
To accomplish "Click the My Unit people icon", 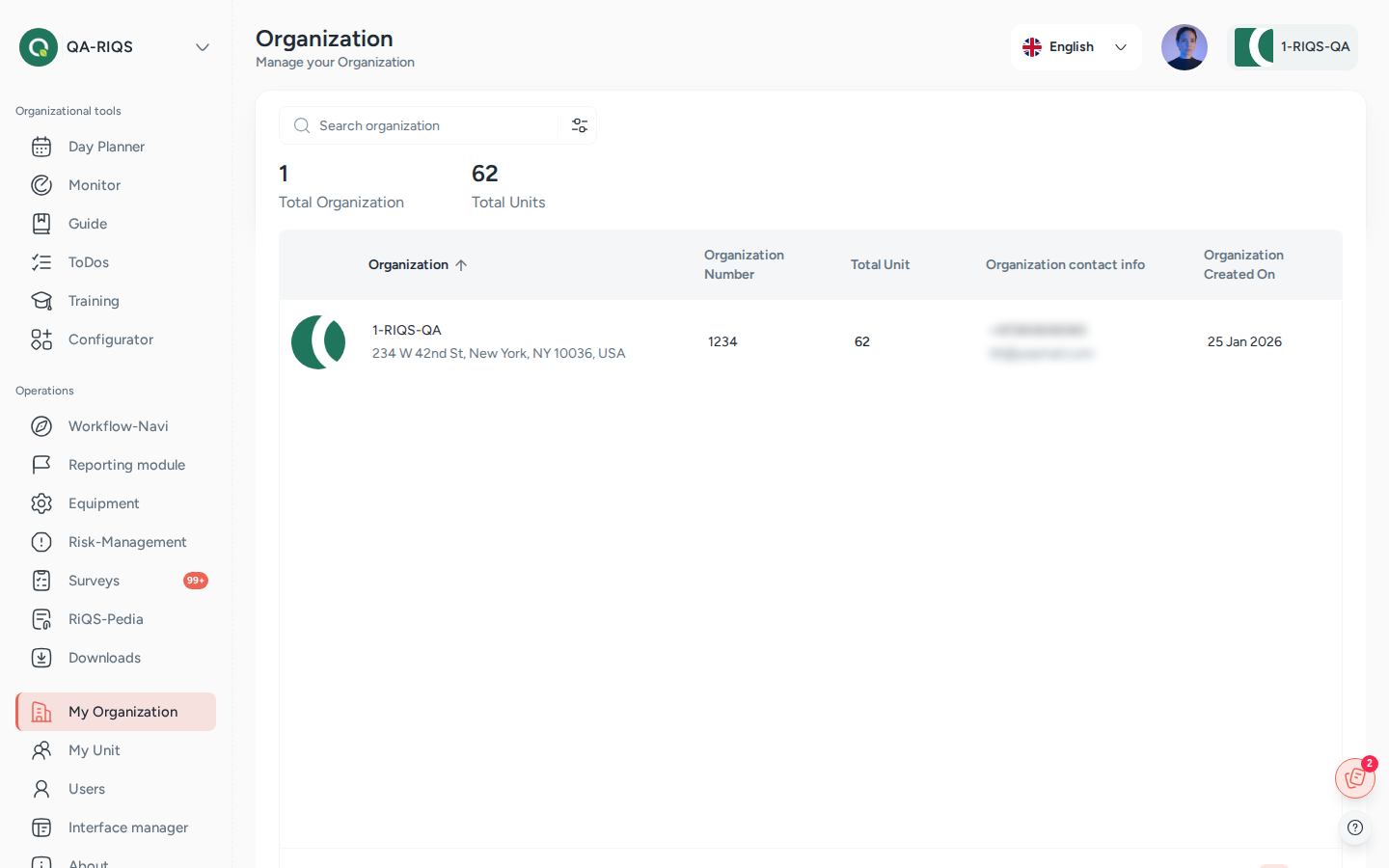I will click(41, 750).
